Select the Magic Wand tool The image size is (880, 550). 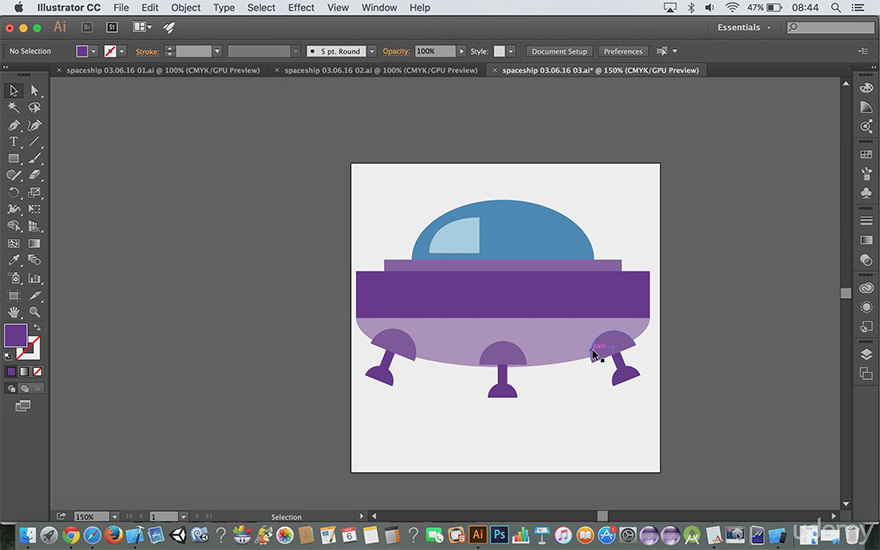[x=13, y=107]
